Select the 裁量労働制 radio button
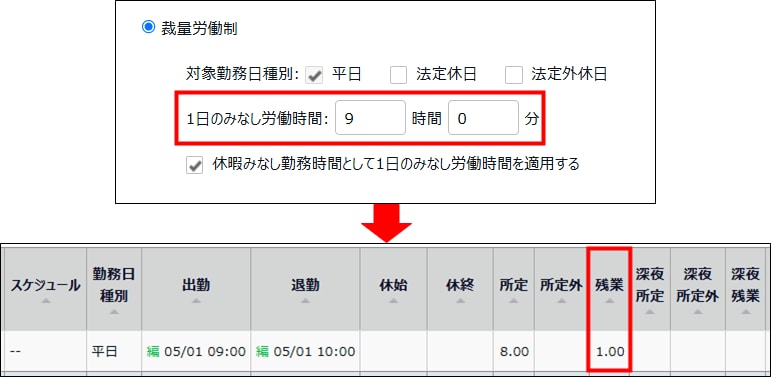Screen dimensions: 771x377 [148, 28]
